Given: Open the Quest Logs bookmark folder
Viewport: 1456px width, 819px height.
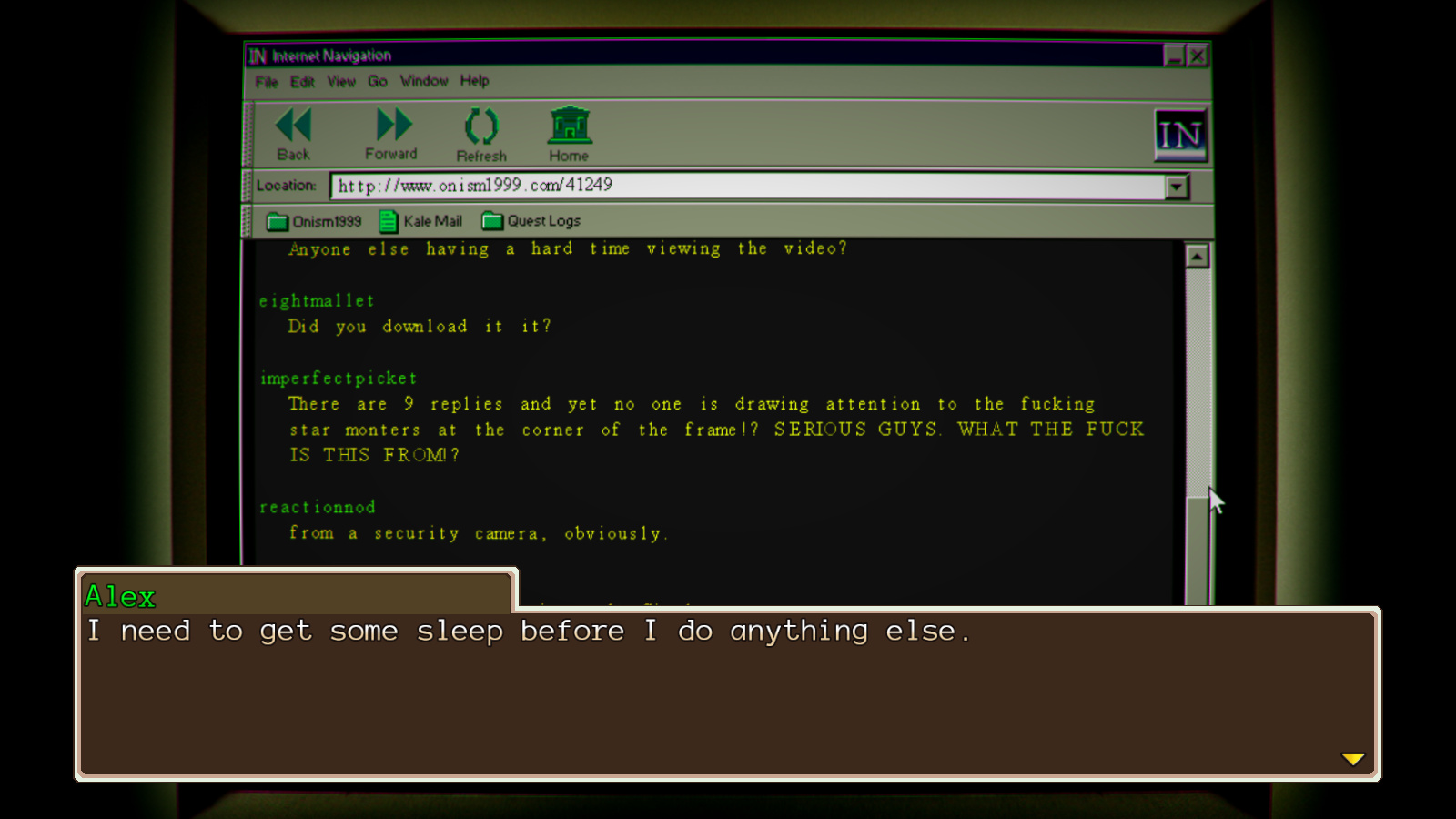Looking at the screenshot, I should point(531,221).
